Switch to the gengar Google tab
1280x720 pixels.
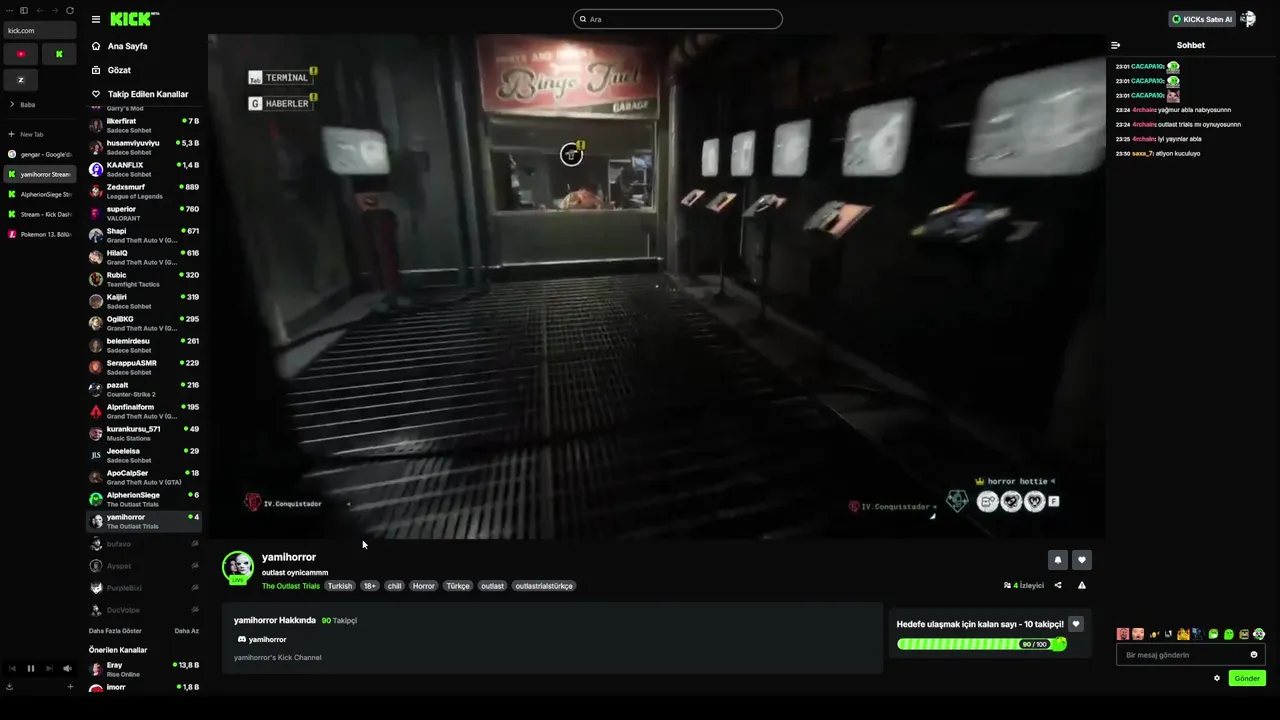point(40,154)
